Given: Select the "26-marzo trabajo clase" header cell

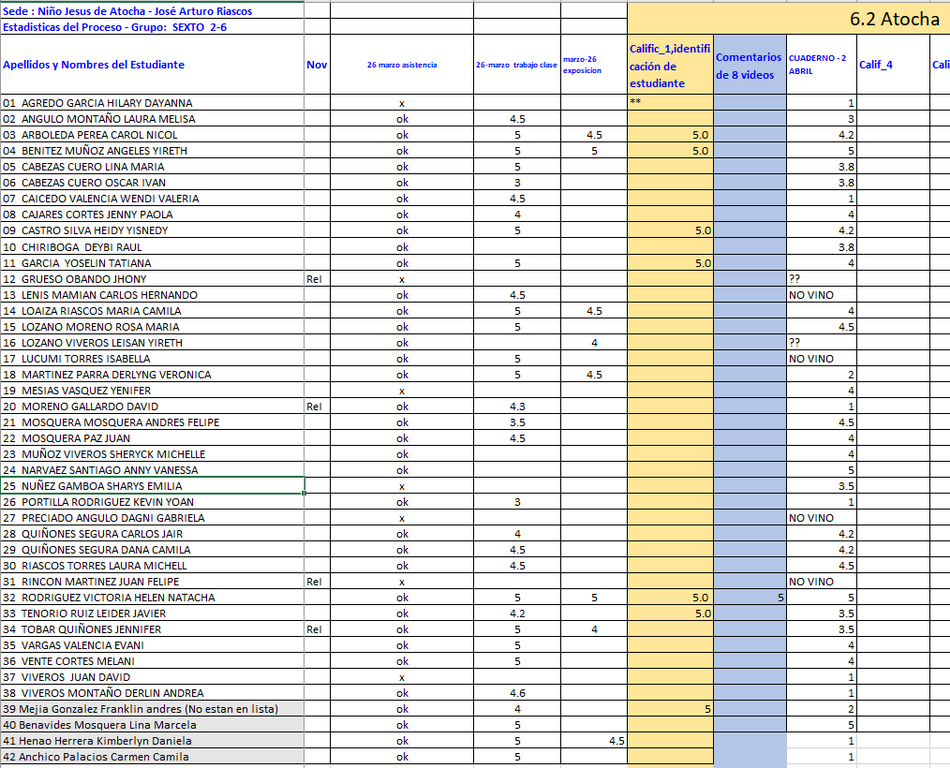Looking at the screenshot, I should [x=516, y=65].
